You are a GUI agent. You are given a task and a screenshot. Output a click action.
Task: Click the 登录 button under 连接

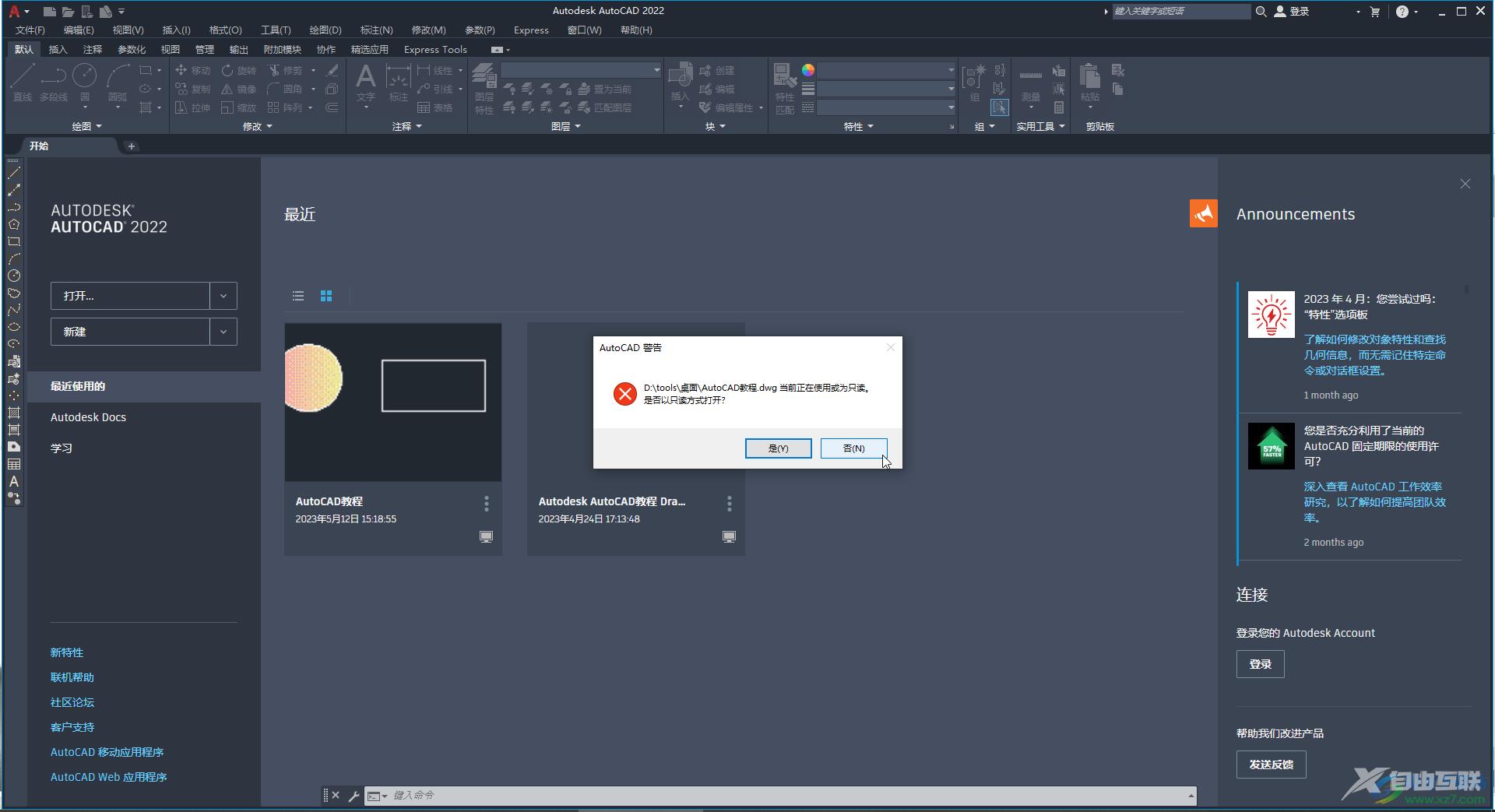1260,664
